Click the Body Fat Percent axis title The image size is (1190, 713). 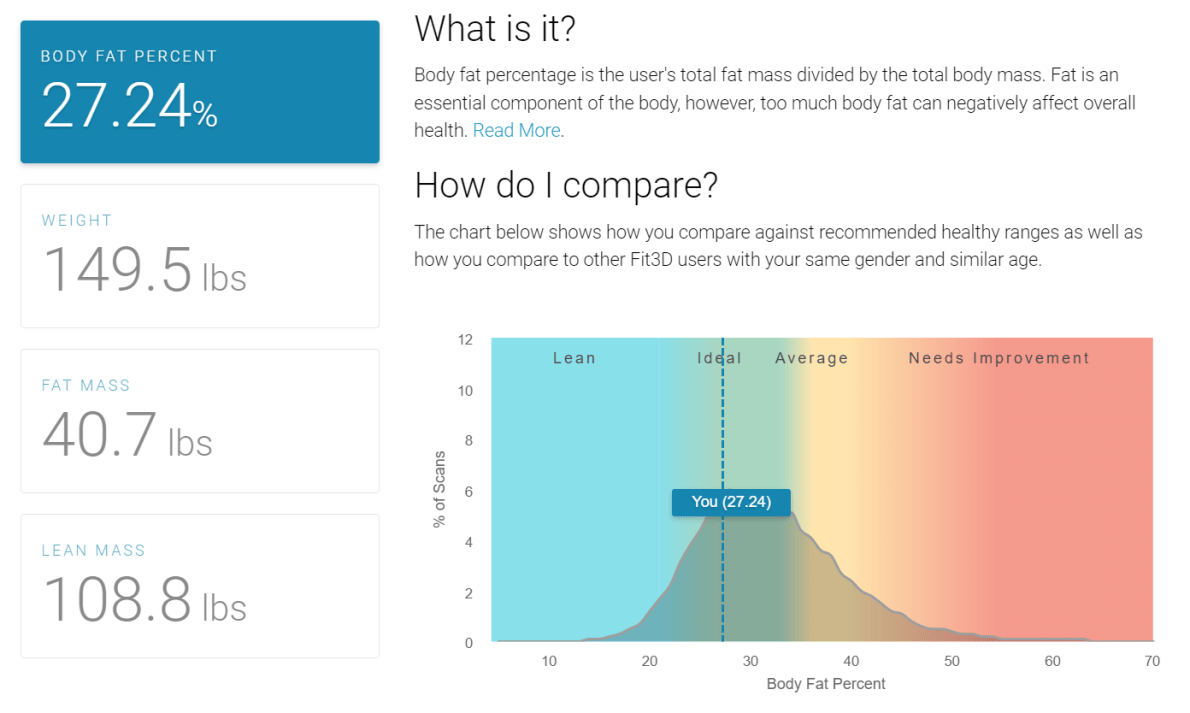(x=826, y=683)
